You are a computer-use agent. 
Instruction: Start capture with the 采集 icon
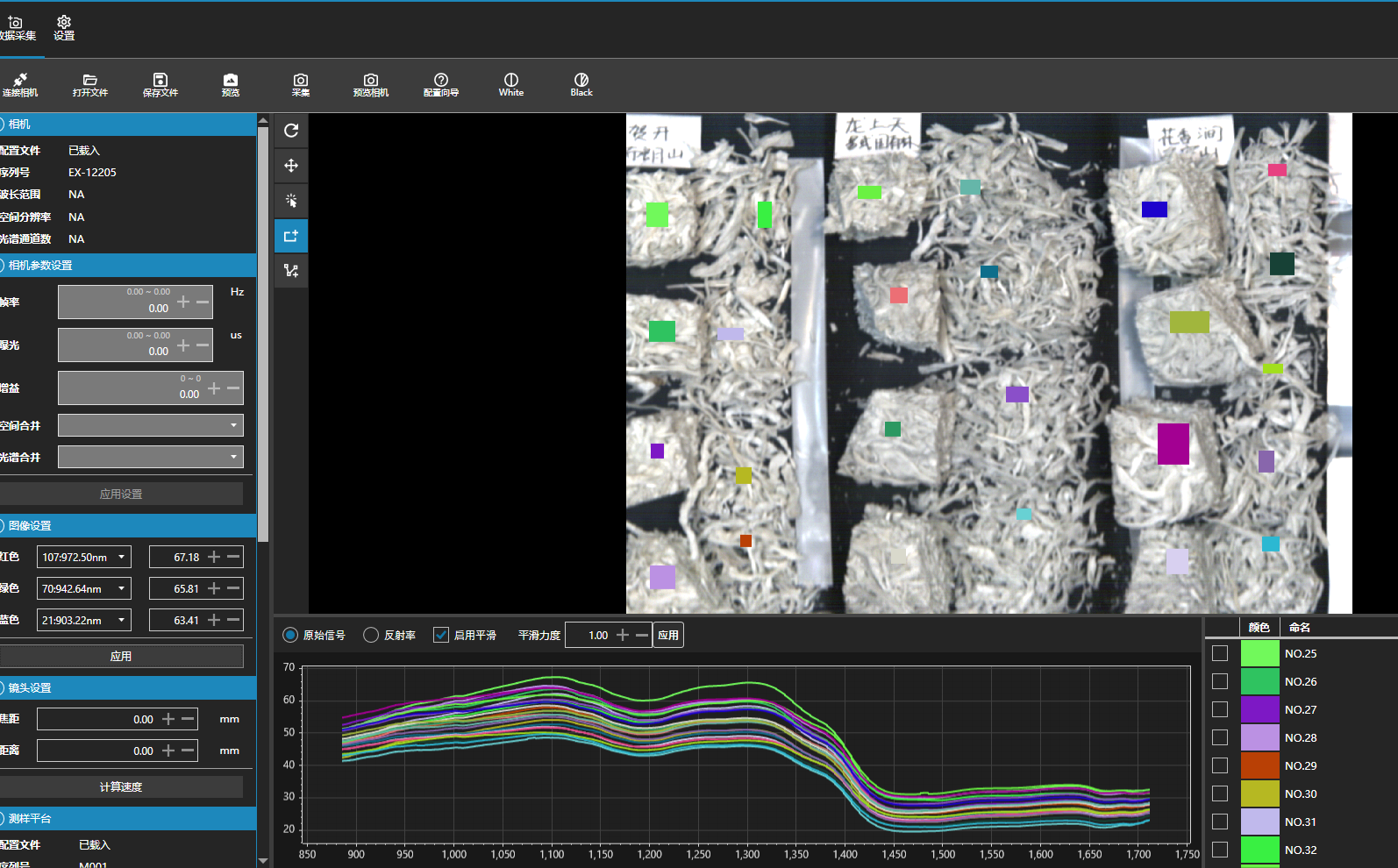(300, 84)
